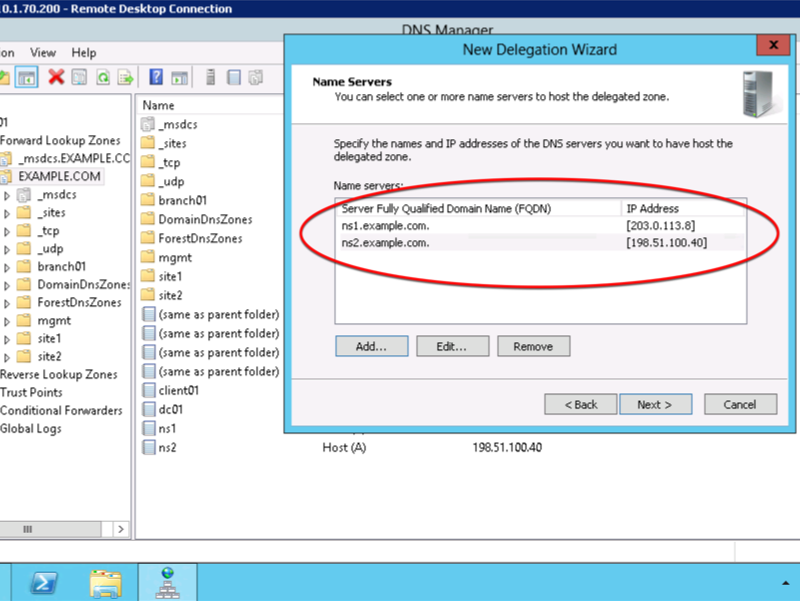
Task: Click the Export List toolbar icon
Action: point(126,78)
